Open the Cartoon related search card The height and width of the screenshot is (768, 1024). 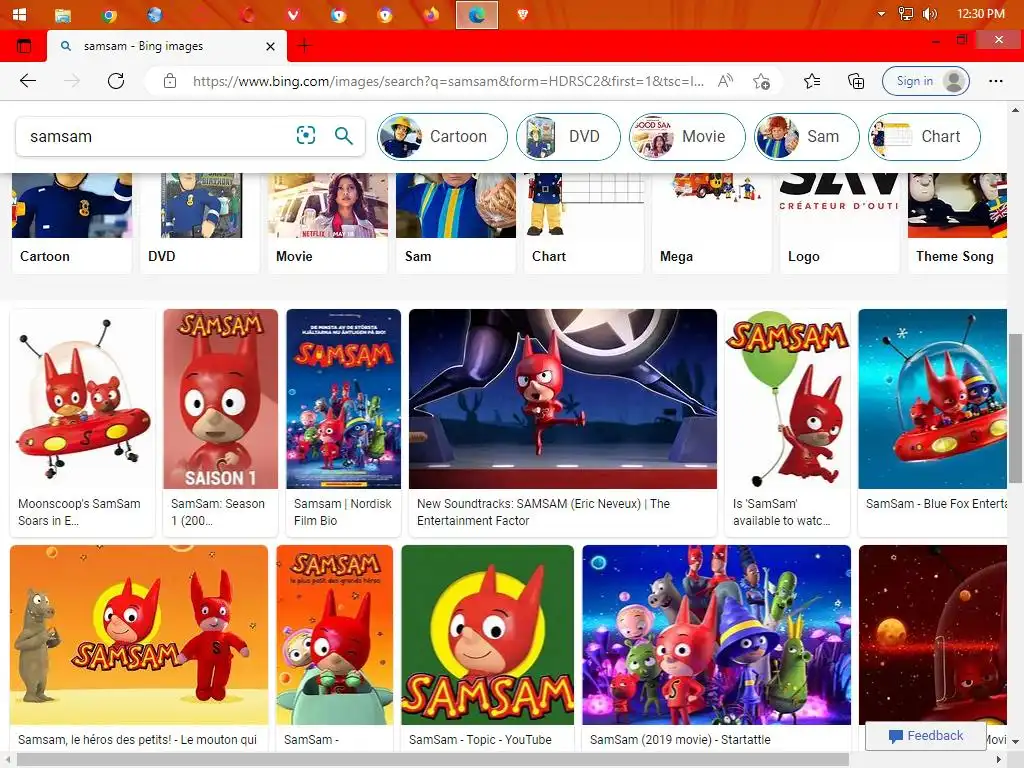[72, 222]
